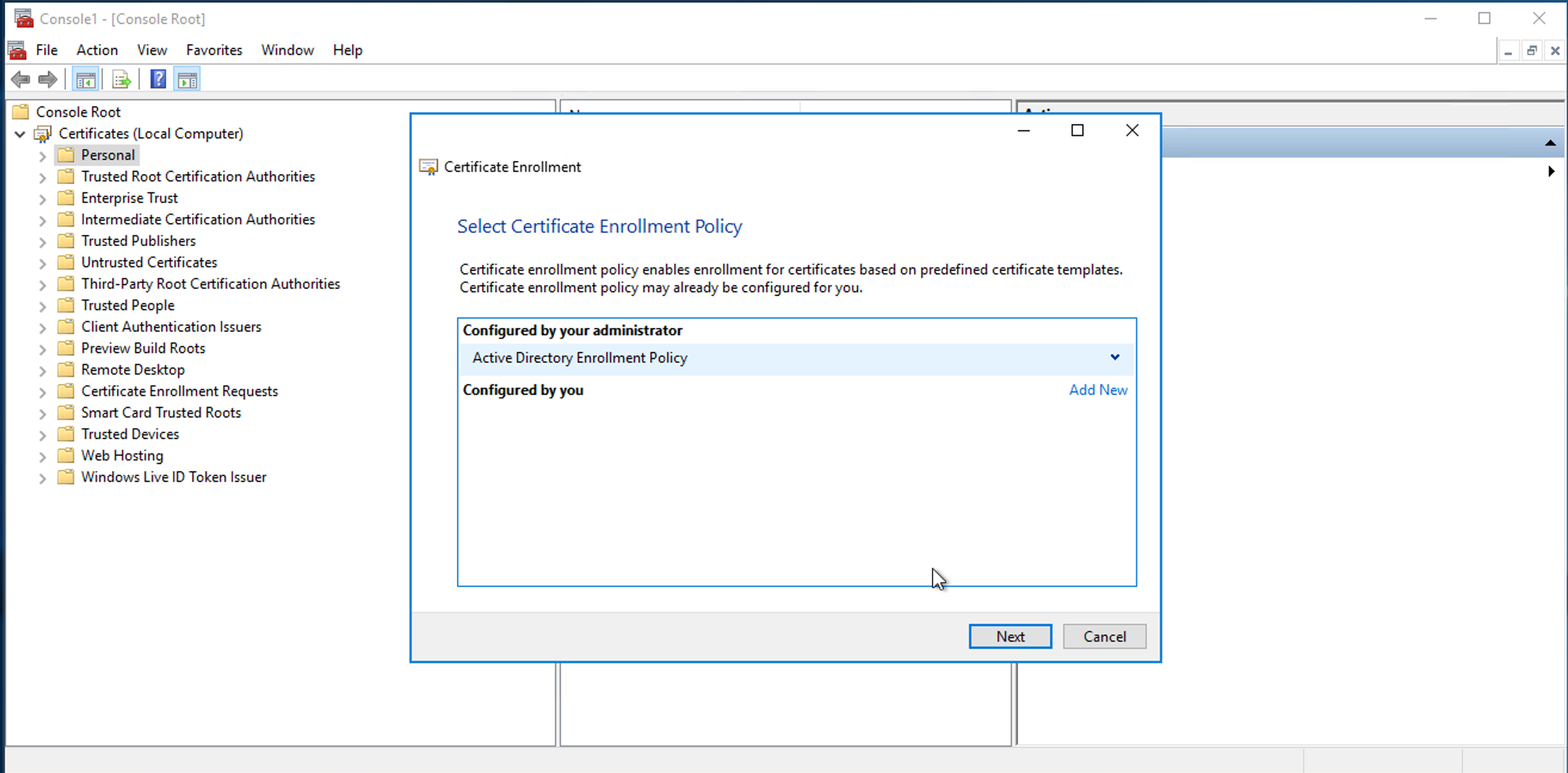Click the Remote Desktop folder icon
The image size is (1568, 773).
click(66, 369)
